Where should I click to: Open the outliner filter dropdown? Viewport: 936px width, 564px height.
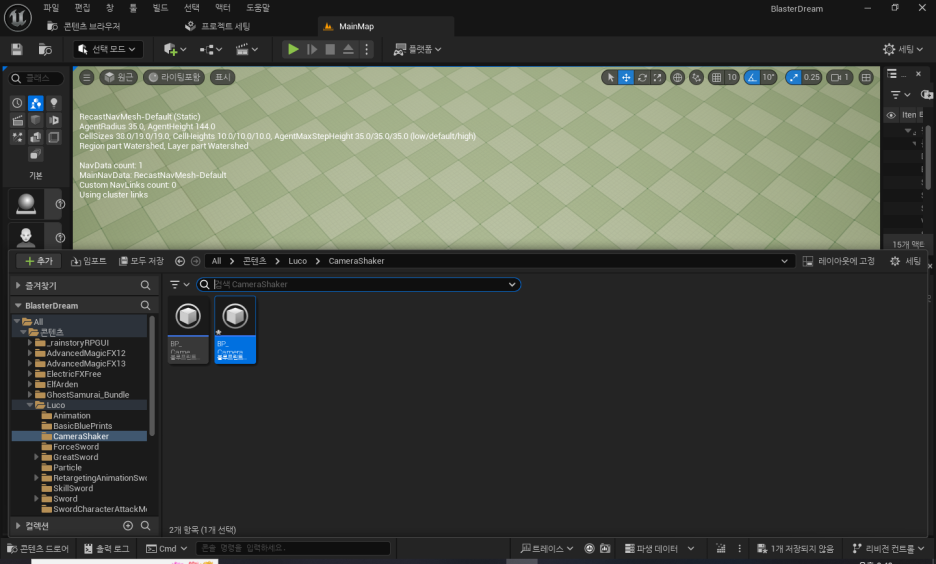[x=900, y=95]
